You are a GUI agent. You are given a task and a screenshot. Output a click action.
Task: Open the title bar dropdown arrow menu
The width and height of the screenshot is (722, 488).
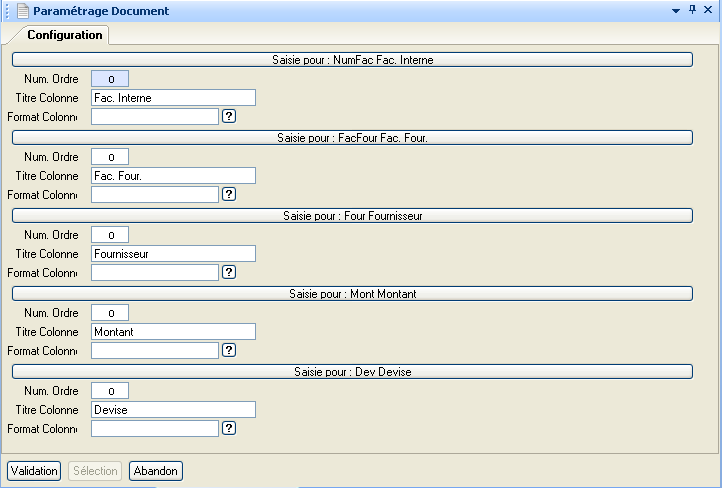pyautogui.click(x=676, y=10)
